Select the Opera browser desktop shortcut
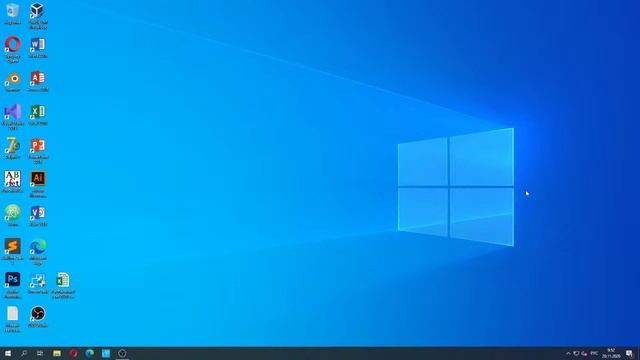640x360 pixels. coord(13,49)
